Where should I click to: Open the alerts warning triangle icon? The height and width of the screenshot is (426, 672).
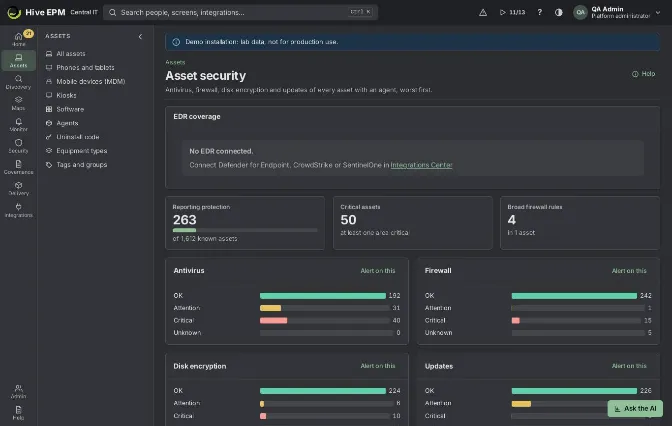click(x=483, y=12)
